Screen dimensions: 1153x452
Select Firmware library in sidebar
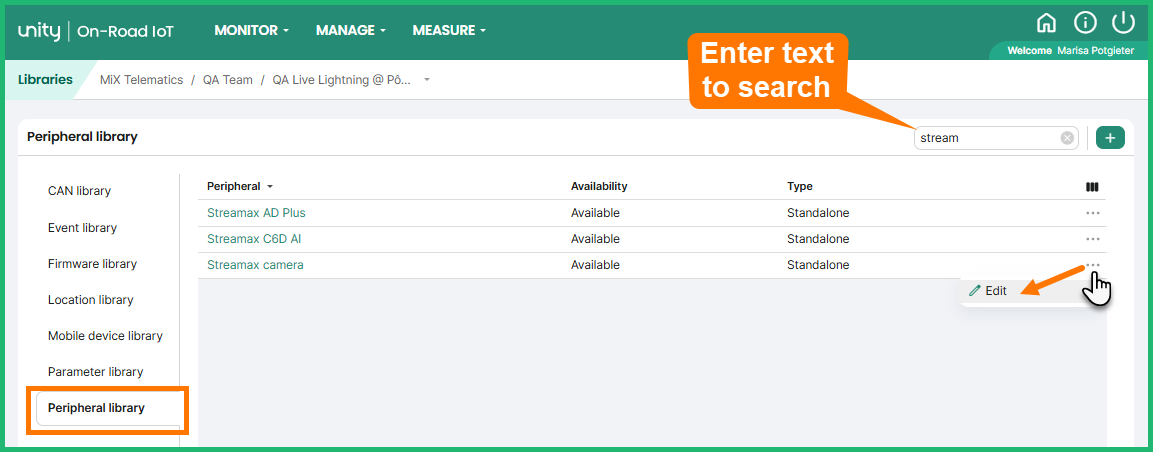93,263
